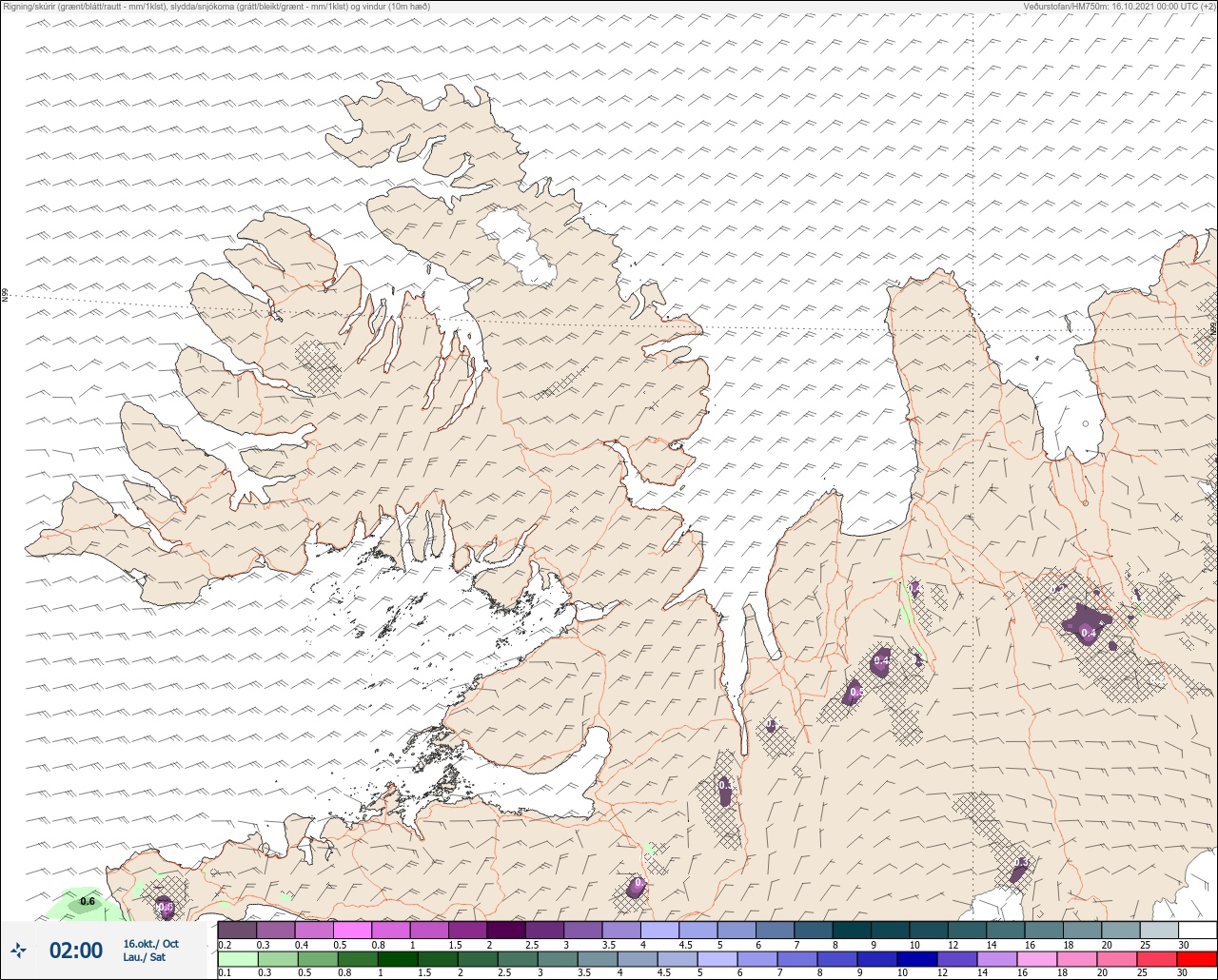Click the bright red swatch ending the bottom legend row
Viewport: 1218px width, 980px height.
click(x=1197, y=958)
